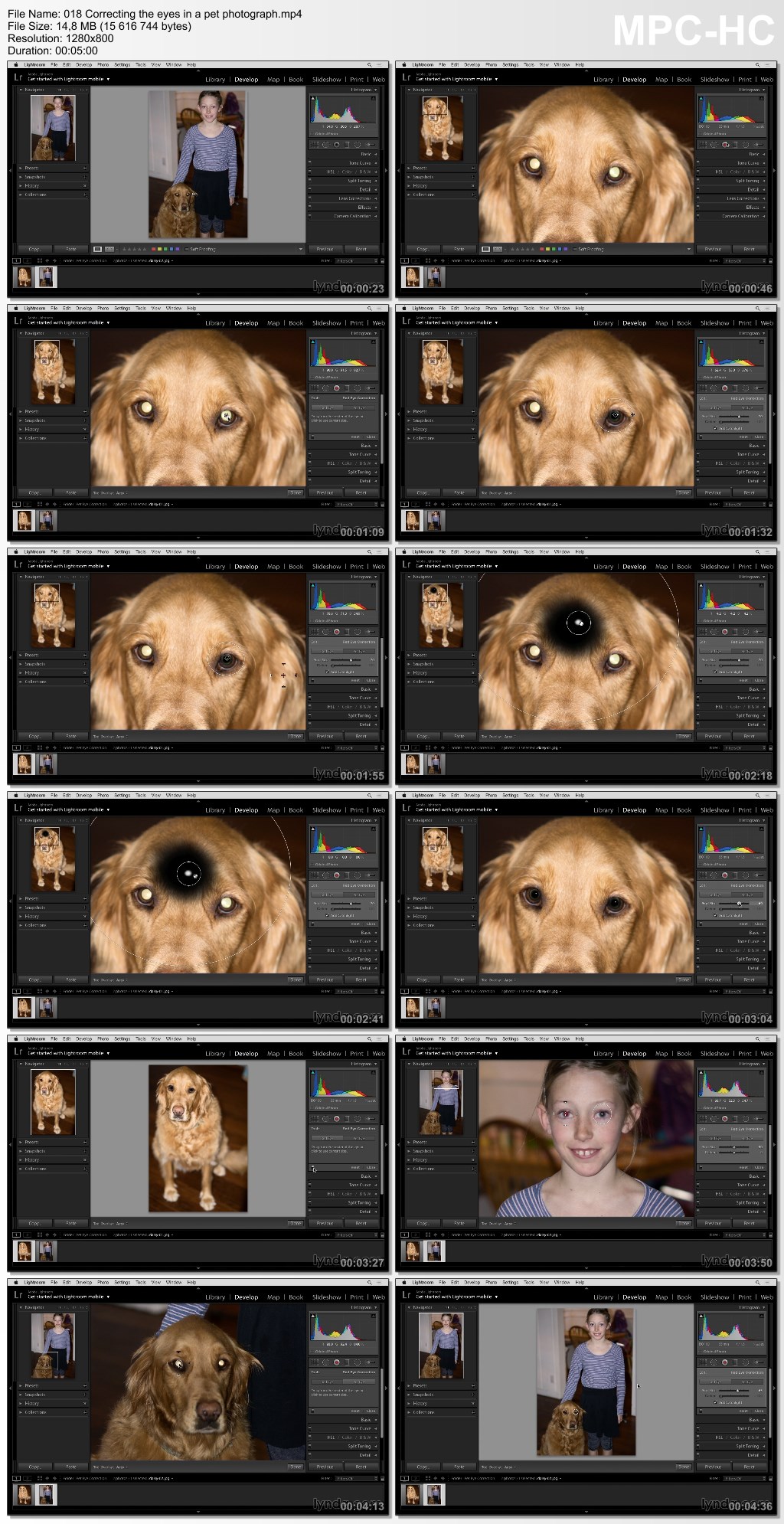Click Loupe view icon in 00:00:23 frame toolbar
Viewport: 784px width, 1524px height.
pyautogui.click(x=97, y=249)
